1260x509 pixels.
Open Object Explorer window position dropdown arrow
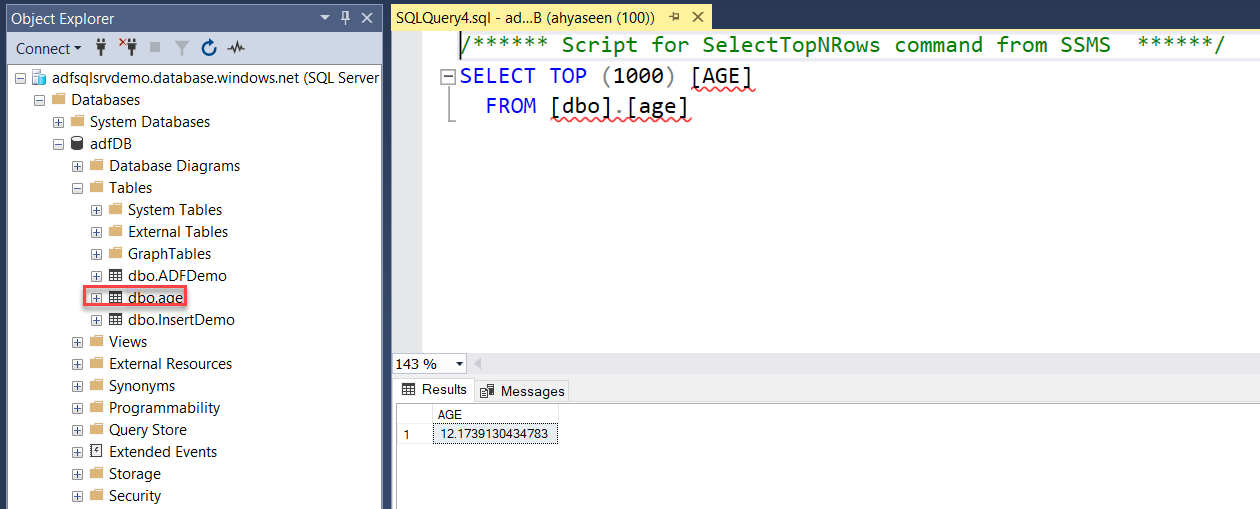point(325,18)
